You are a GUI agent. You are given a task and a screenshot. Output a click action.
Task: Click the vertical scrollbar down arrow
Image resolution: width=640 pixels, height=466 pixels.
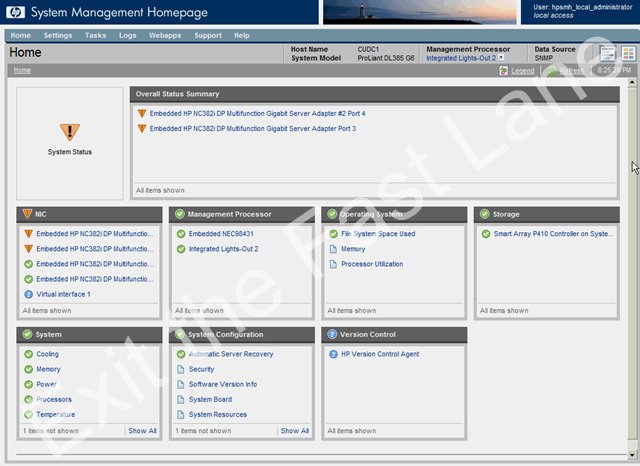pyautogui.click(x=632, y=454)
